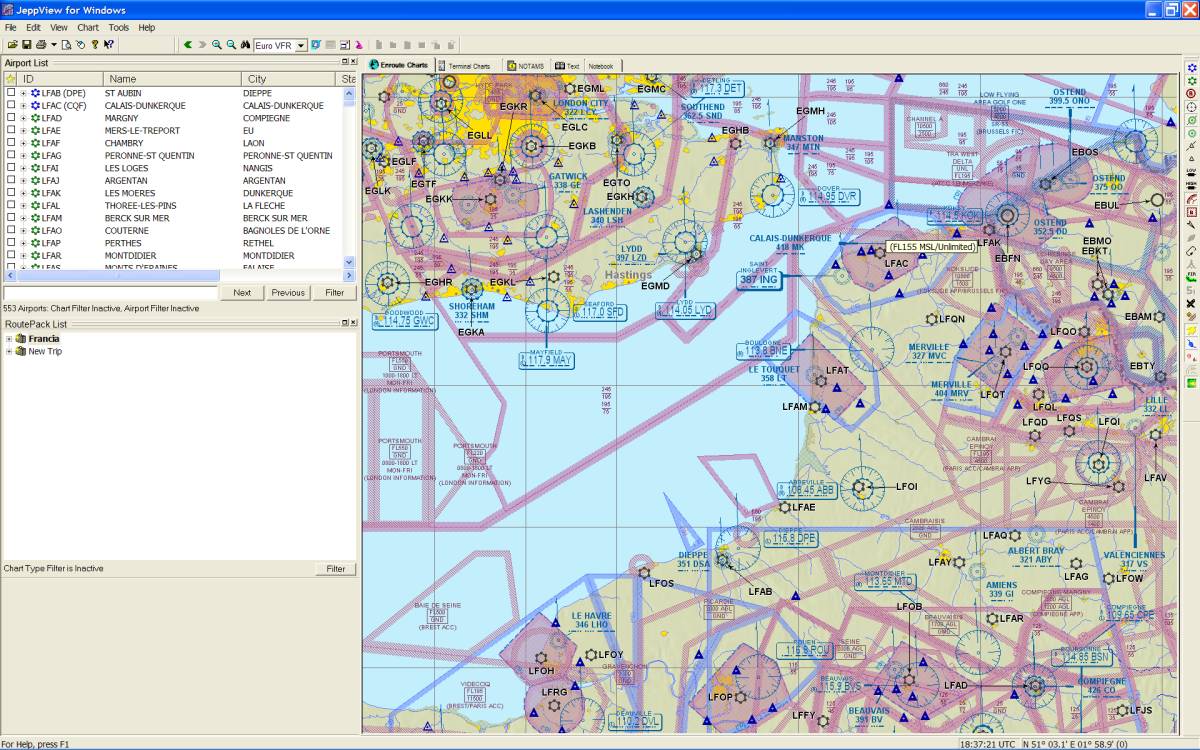Check the LFAK Les Moeres checkbox

pyautogui.click(x=11, y=193)
